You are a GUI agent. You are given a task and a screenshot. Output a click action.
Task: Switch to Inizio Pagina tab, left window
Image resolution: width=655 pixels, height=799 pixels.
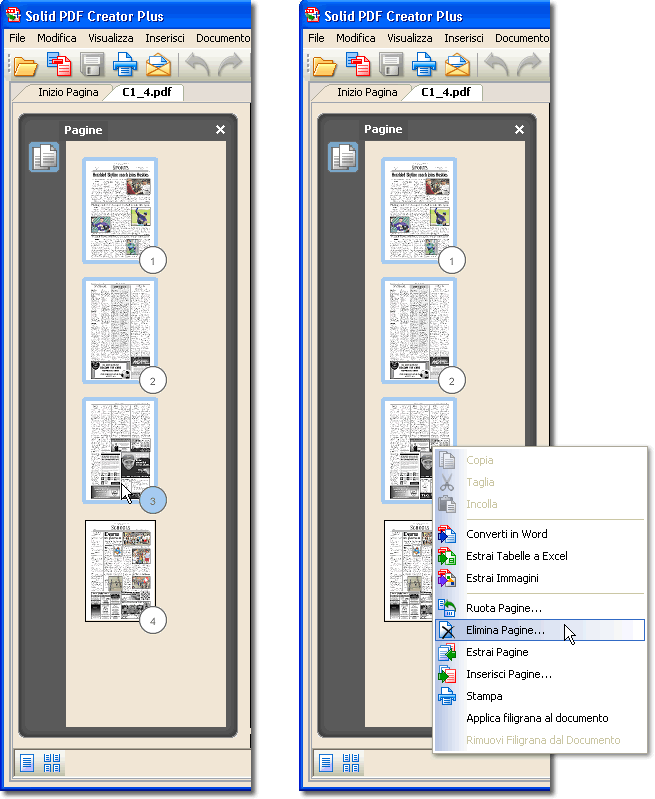click(68, 92)
